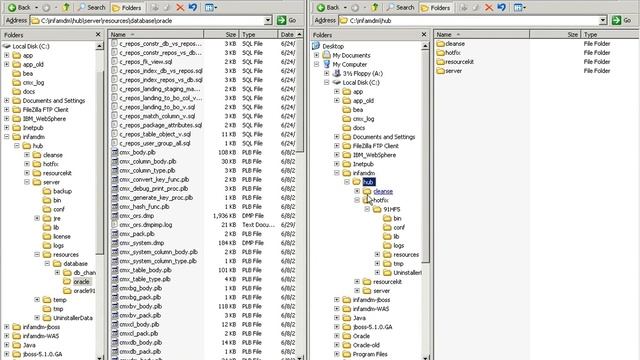The width and height of the screenshot is (640, 360).
Task: Close Folders pane in left window
Action: (98, 35)
